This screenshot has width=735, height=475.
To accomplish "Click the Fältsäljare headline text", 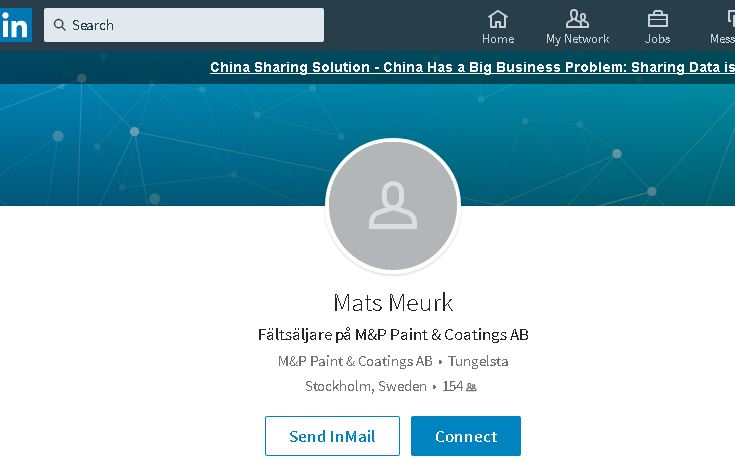I will pos(393,335).
